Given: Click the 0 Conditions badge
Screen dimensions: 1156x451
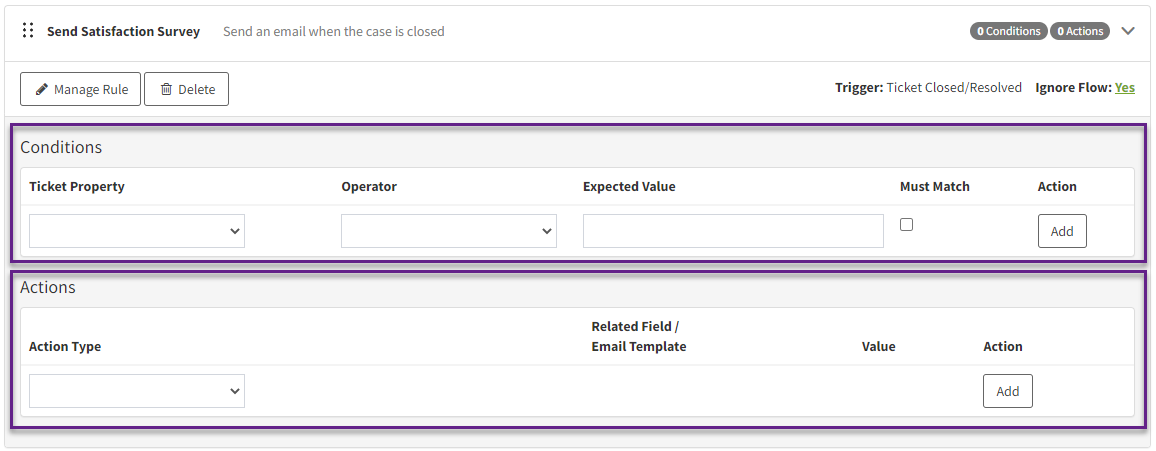Looking at the screenshot, I should click(1009, 31).
